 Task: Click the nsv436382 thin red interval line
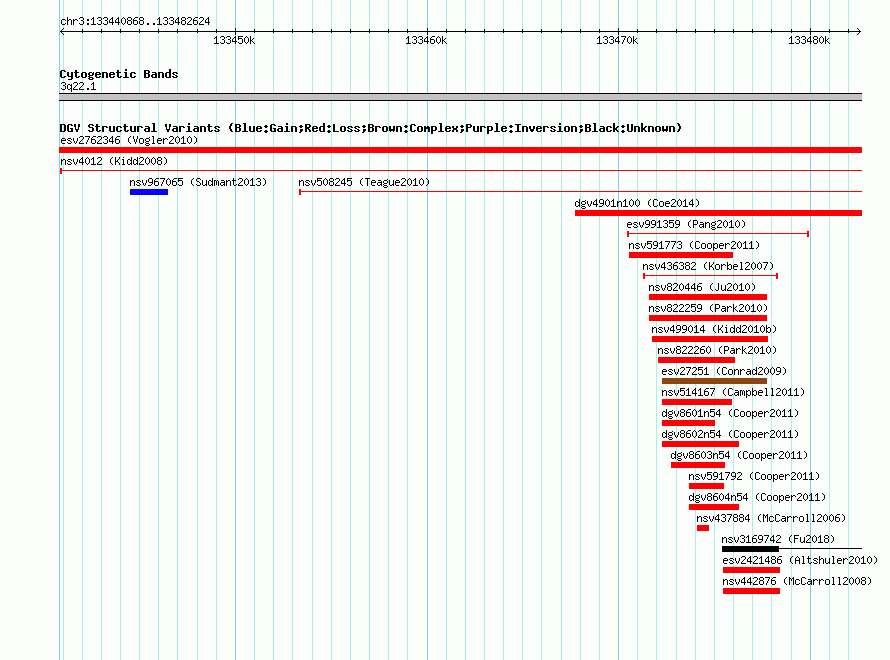pos(711,276)
